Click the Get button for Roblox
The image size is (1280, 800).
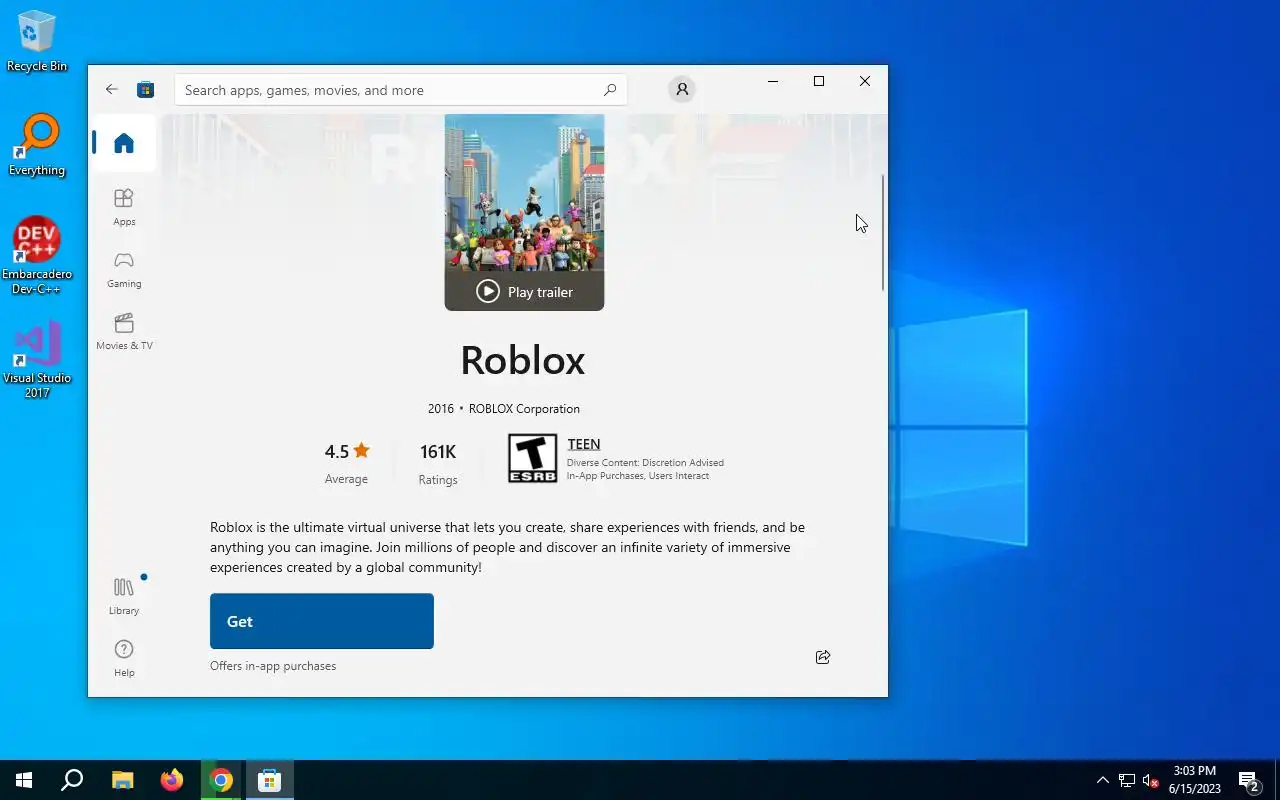tap(322, 621)
